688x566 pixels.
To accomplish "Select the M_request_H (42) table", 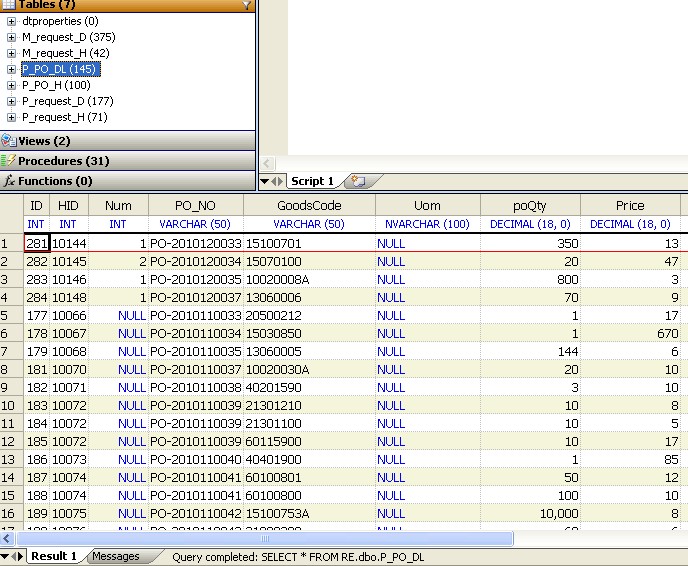I will [66, 53].
